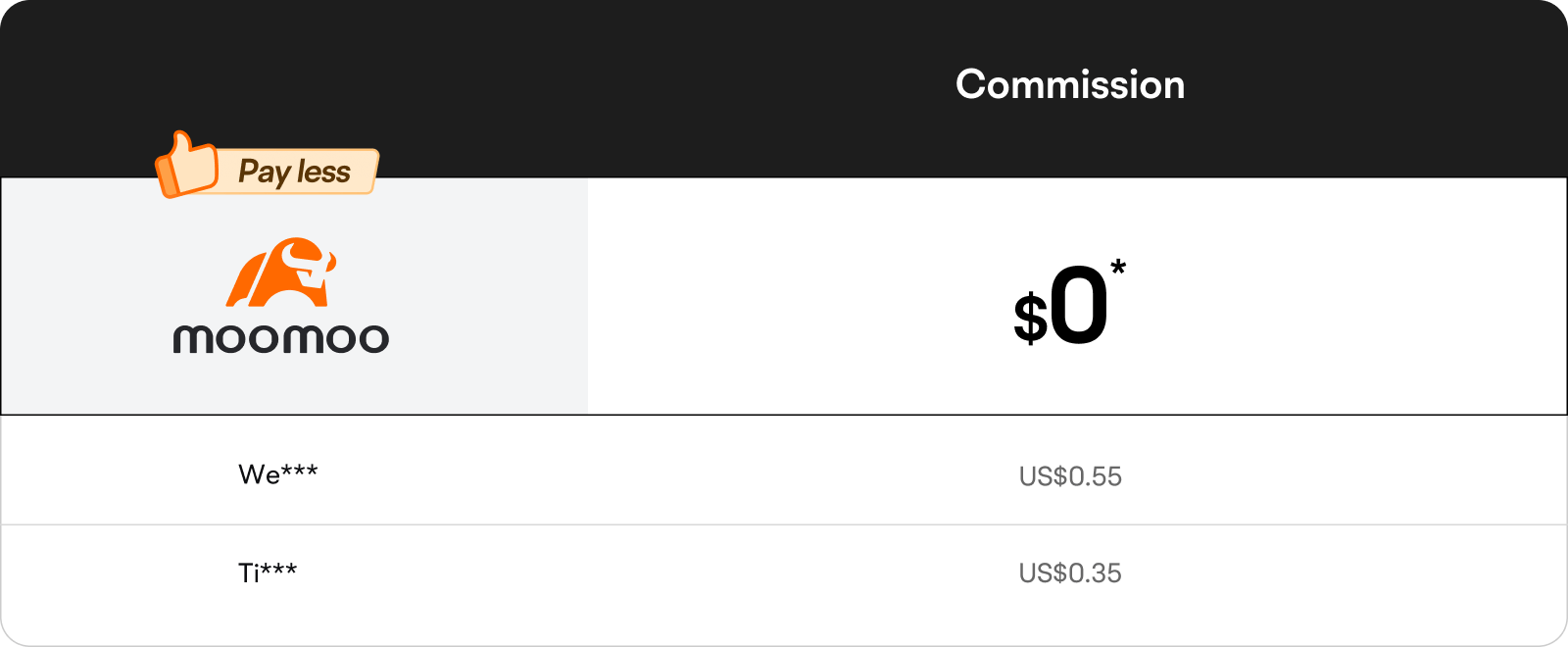The image size is (1568, 647).
Task: Click the Commission column header
Action: point(1070,84)
